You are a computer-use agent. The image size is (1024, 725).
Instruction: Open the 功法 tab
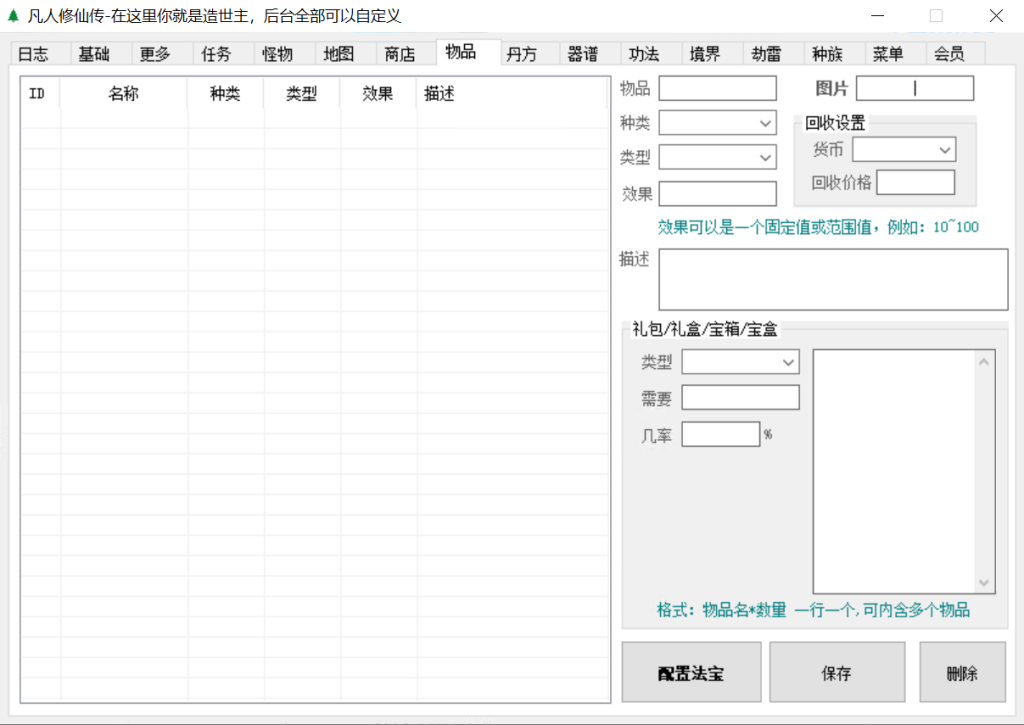point(644,54)
